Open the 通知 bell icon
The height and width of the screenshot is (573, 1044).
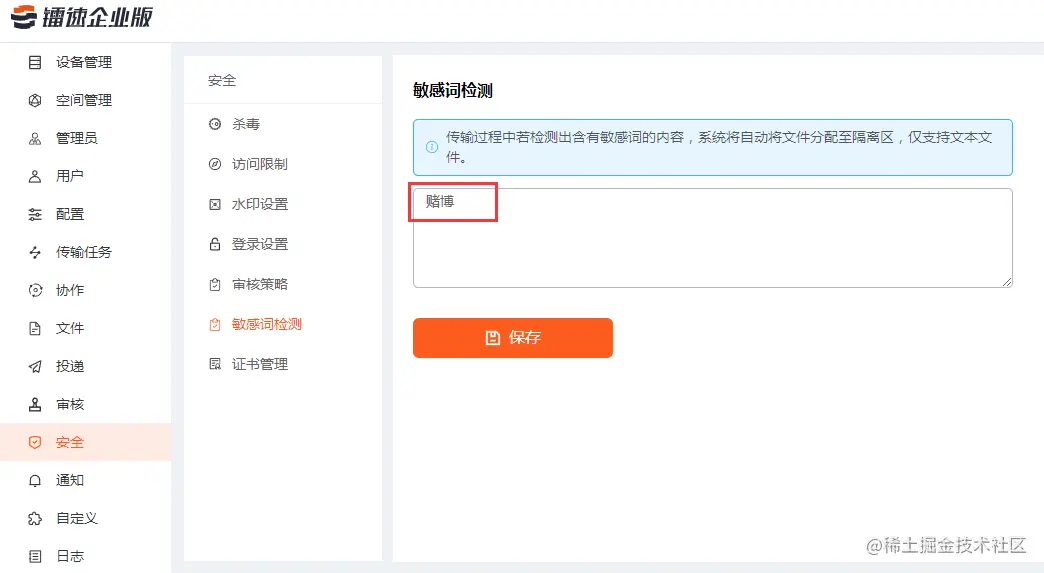tap(35, 480)
